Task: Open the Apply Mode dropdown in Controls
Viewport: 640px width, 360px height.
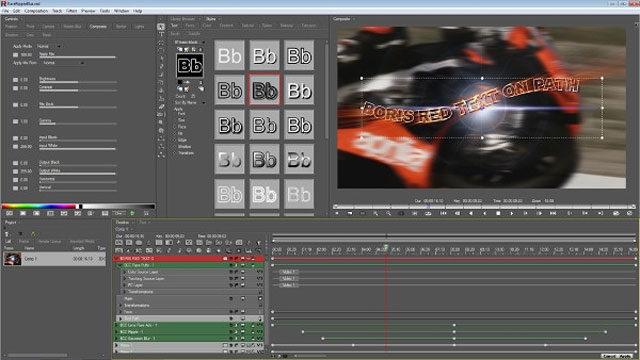Action: [49, 47]
